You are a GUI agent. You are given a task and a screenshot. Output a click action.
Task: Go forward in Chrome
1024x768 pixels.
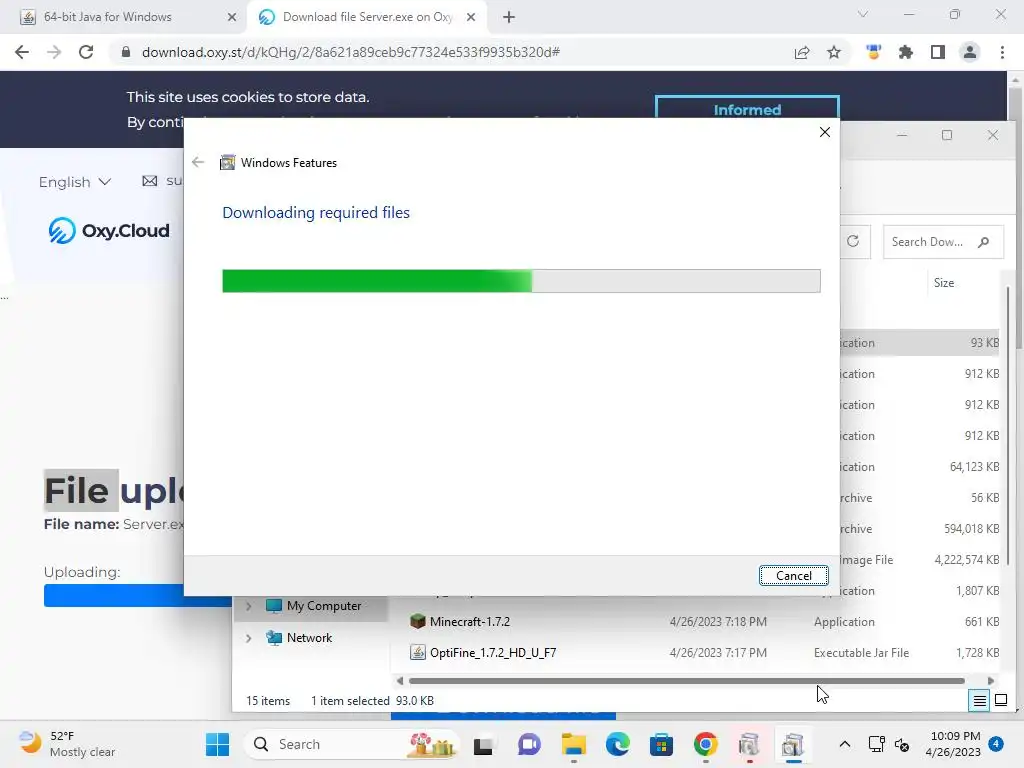coord(54,52)
